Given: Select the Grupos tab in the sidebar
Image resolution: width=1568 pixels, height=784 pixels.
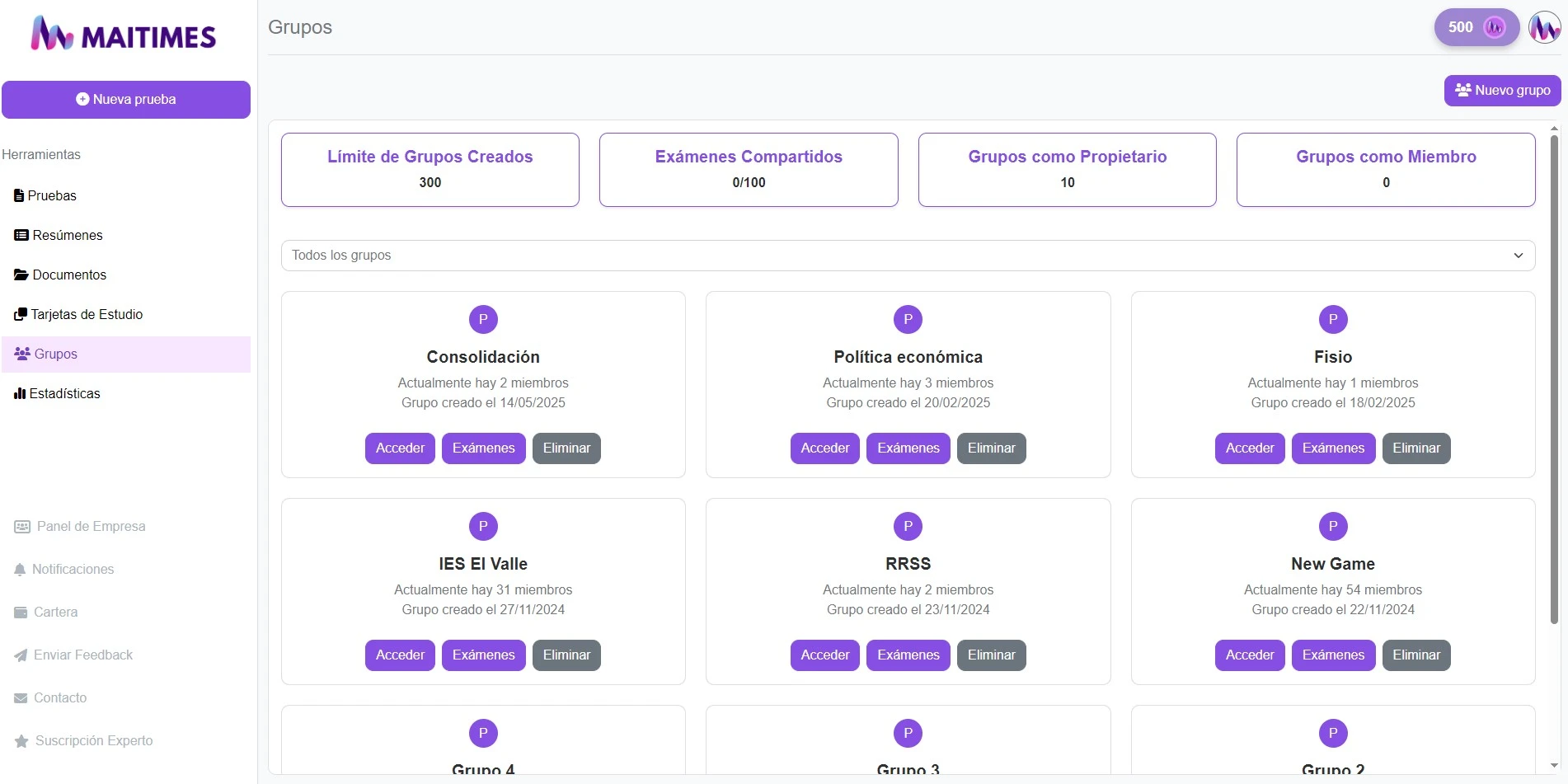Looking at the screenshot, I should click(55, 354).
